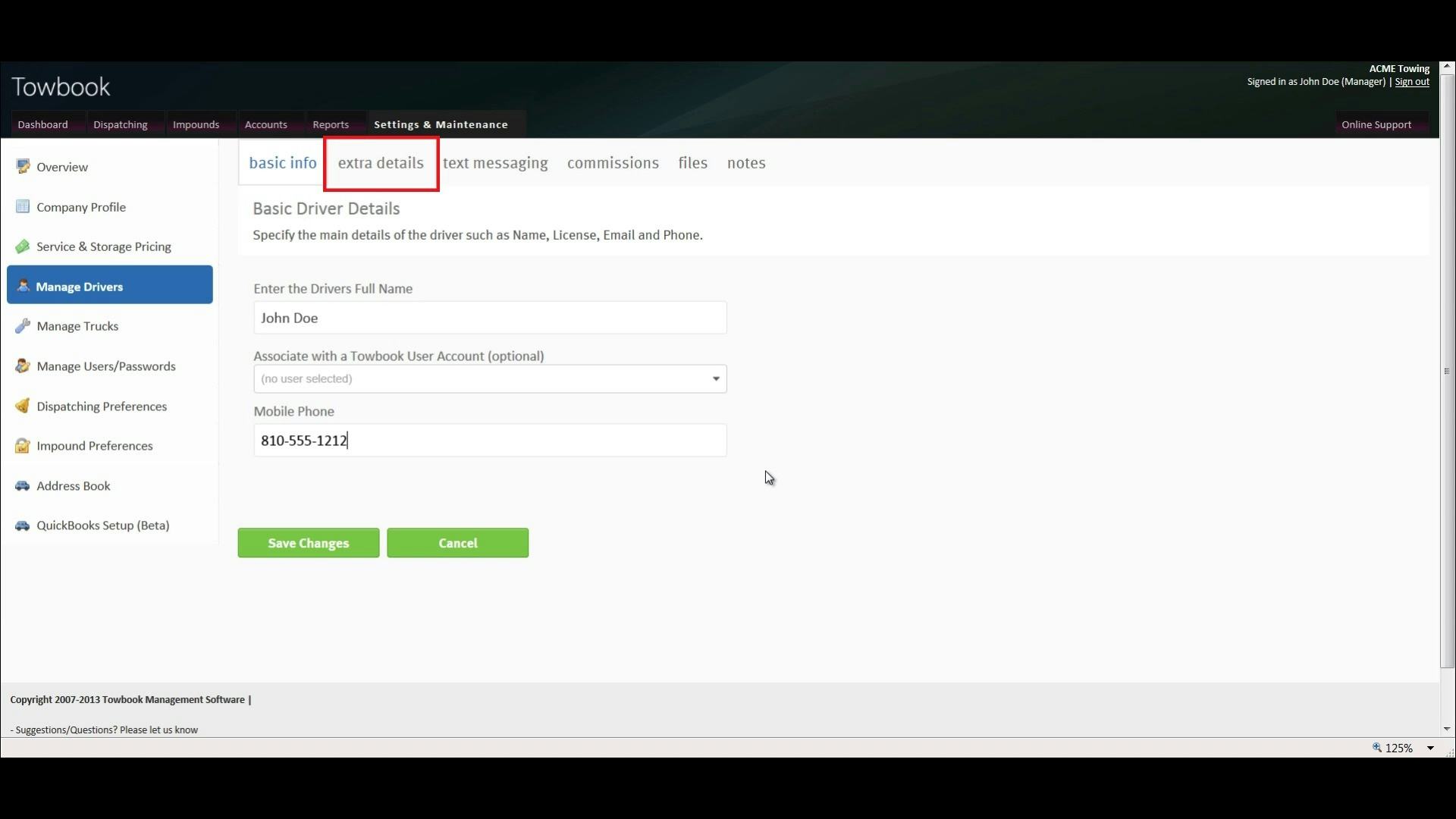Open the Dispatching section

pos(120,124)
